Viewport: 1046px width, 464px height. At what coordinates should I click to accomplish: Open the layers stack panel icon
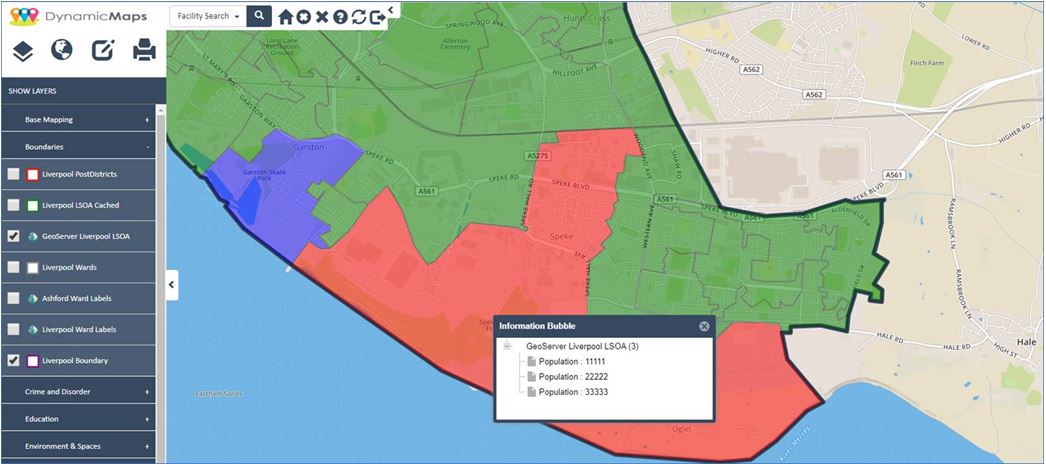click(23, 51)
